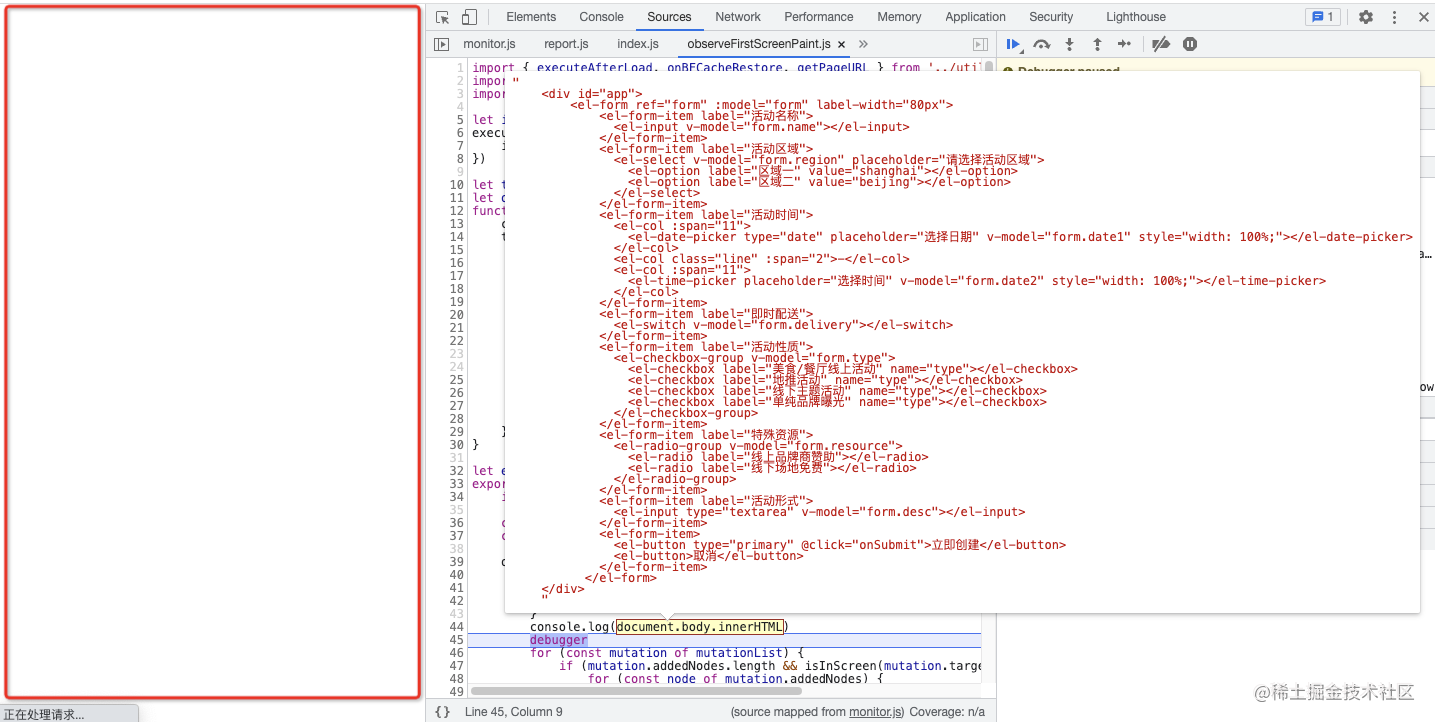Show the file navigator pane
Viewport: 1435px width, 722px height.
[x=441, y=44]
